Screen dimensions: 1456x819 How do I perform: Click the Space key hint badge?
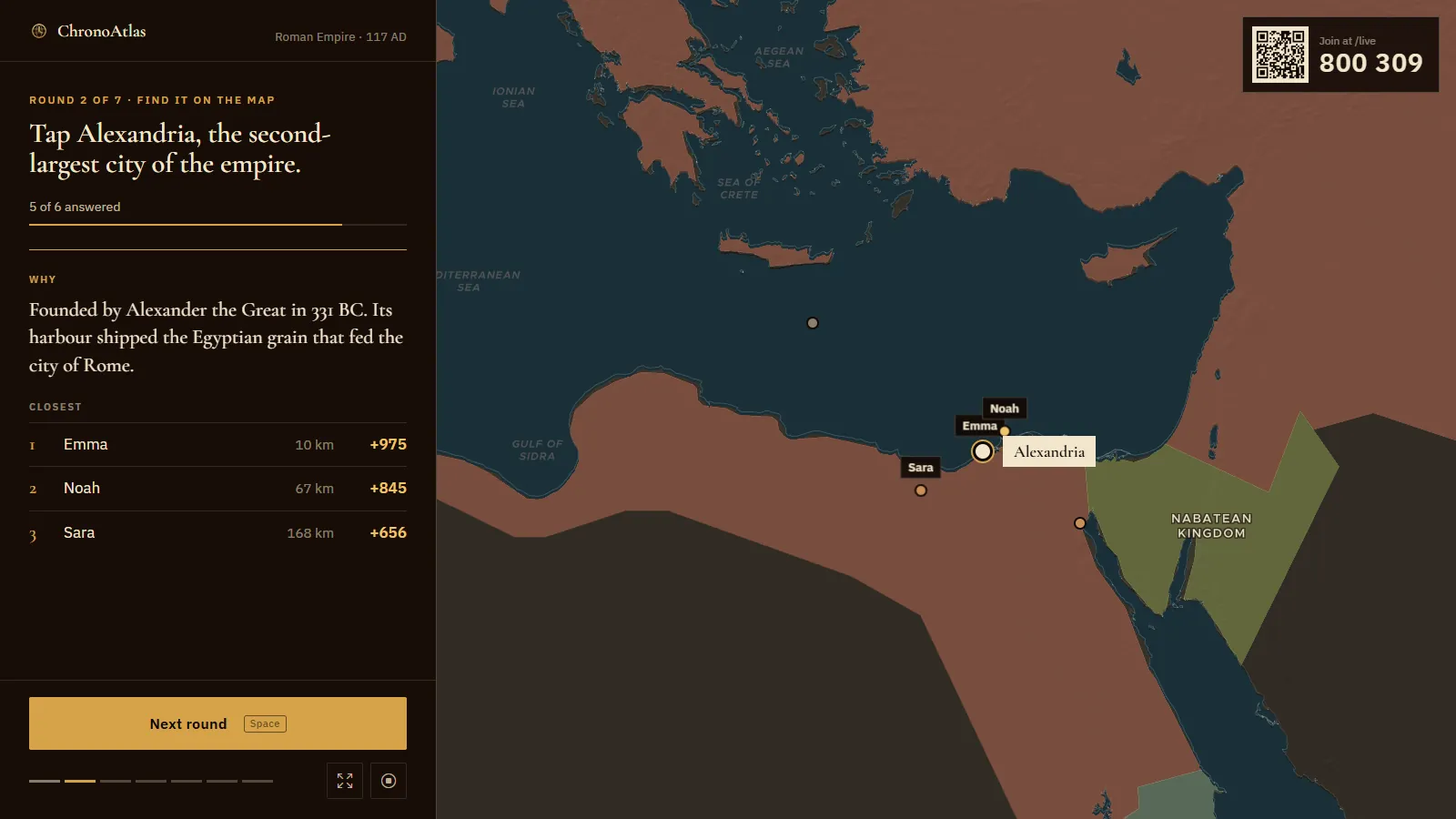[265, 723]
